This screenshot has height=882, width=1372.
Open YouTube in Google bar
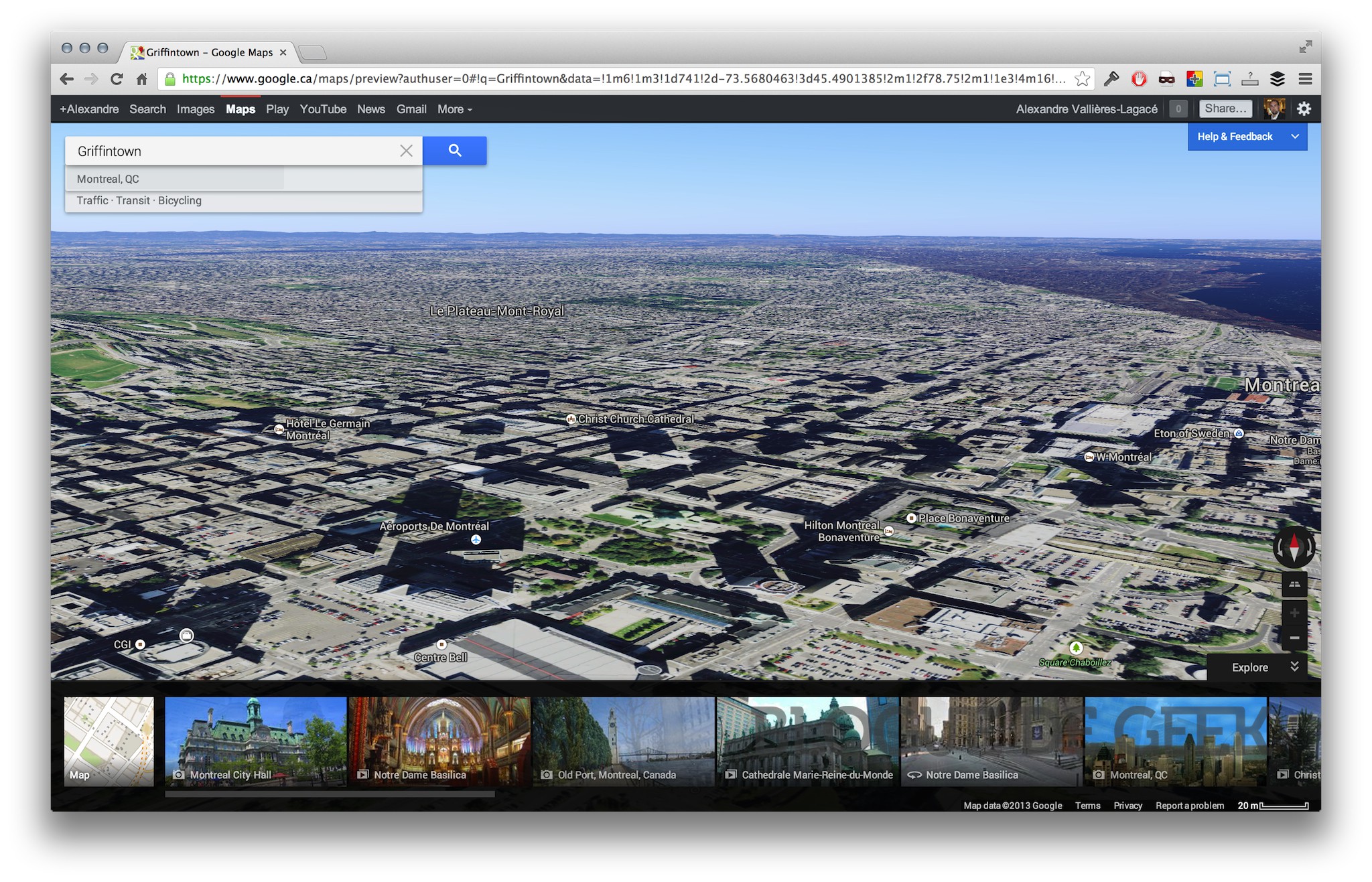point(323,109)
